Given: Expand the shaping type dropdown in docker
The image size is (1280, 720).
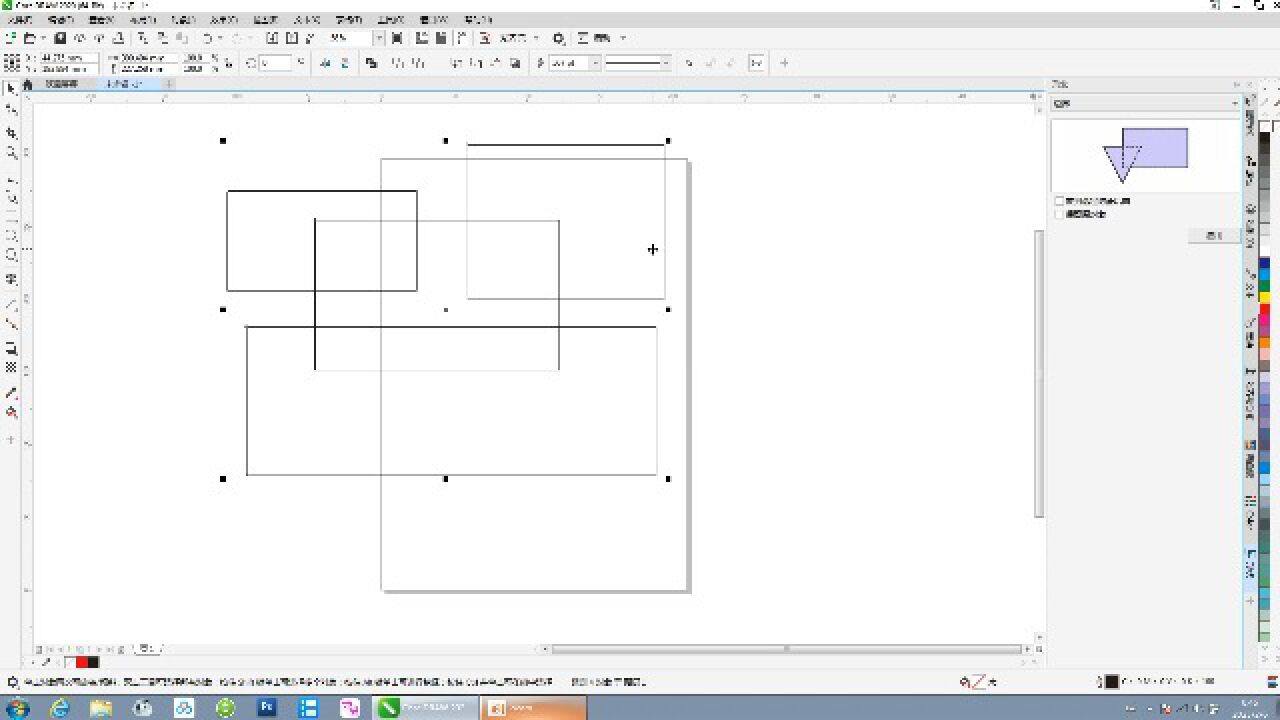Looking at the screenshot, I should (1235, 103).
